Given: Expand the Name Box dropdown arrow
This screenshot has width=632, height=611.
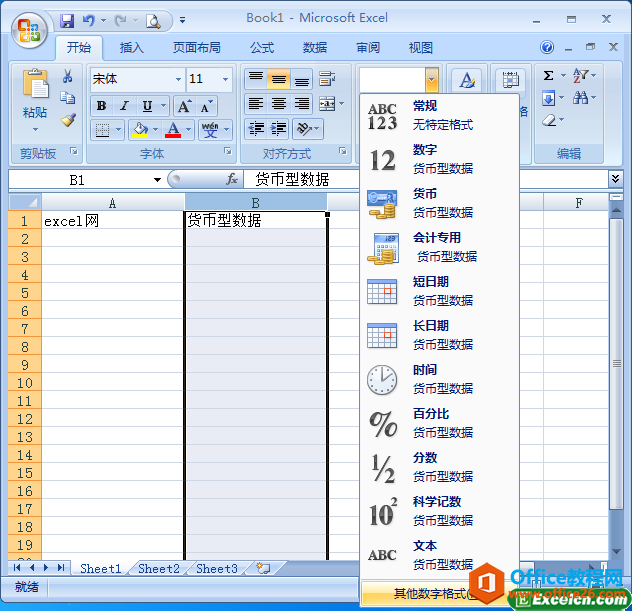Looking at the screenshot, I should (157, 180).
